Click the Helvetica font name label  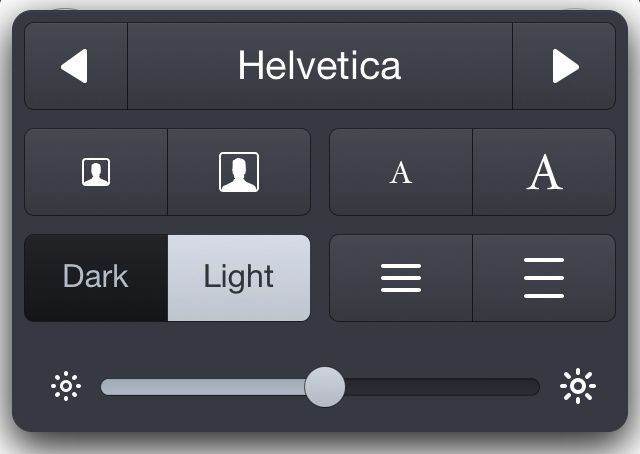319,66
